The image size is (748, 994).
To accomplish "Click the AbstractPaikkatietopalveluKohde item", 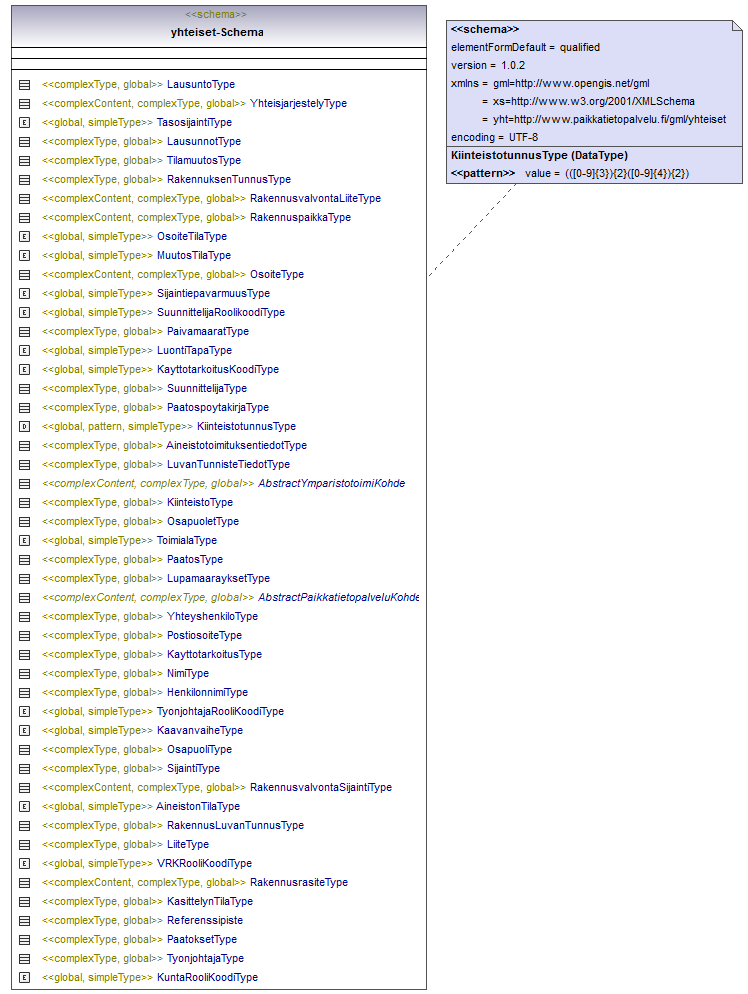I will pyautogui.click(x=338, y=598).
